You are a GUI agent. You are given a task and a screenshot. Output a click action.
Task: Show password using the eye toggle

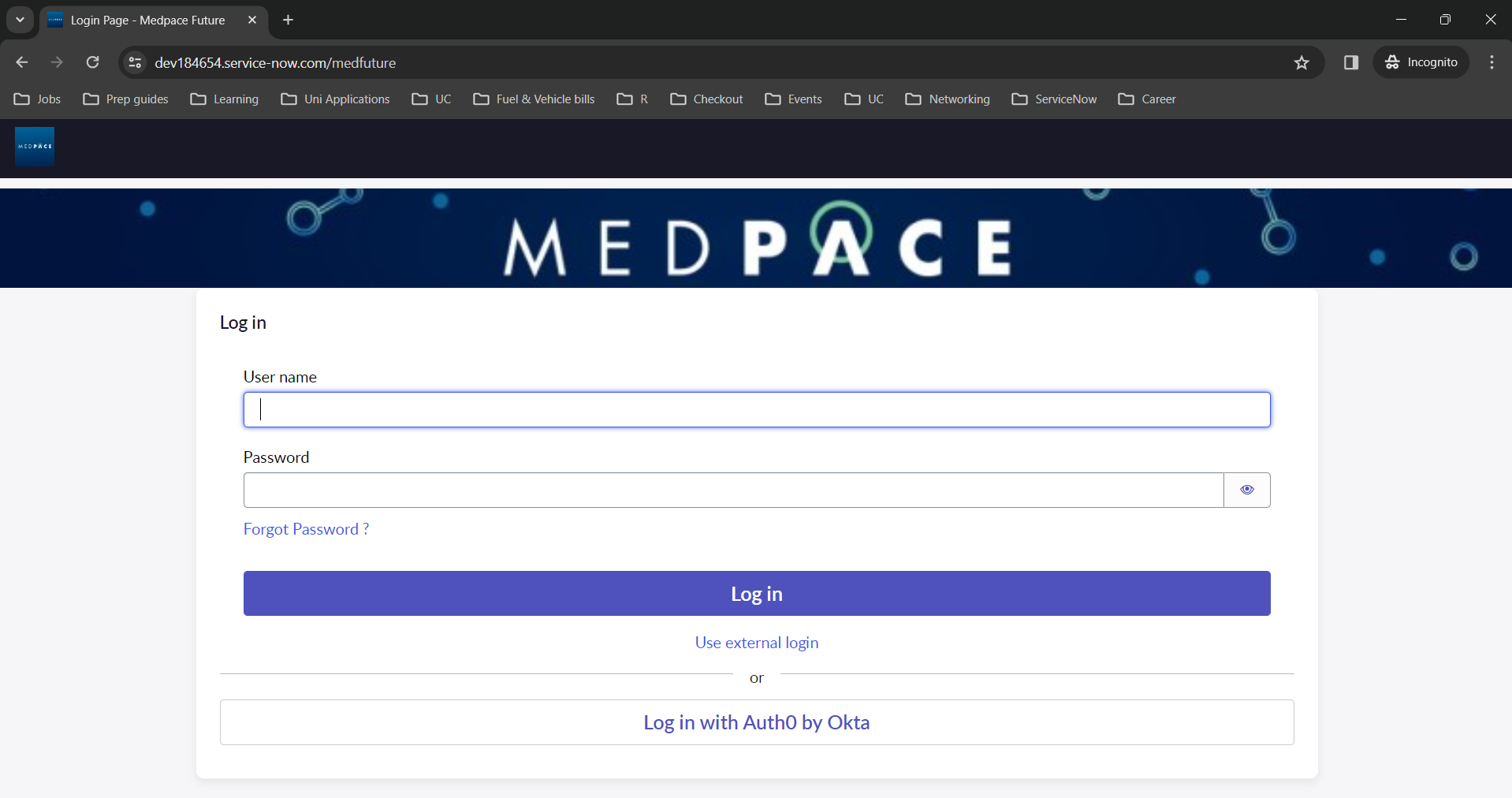[x=1247, y=490]
